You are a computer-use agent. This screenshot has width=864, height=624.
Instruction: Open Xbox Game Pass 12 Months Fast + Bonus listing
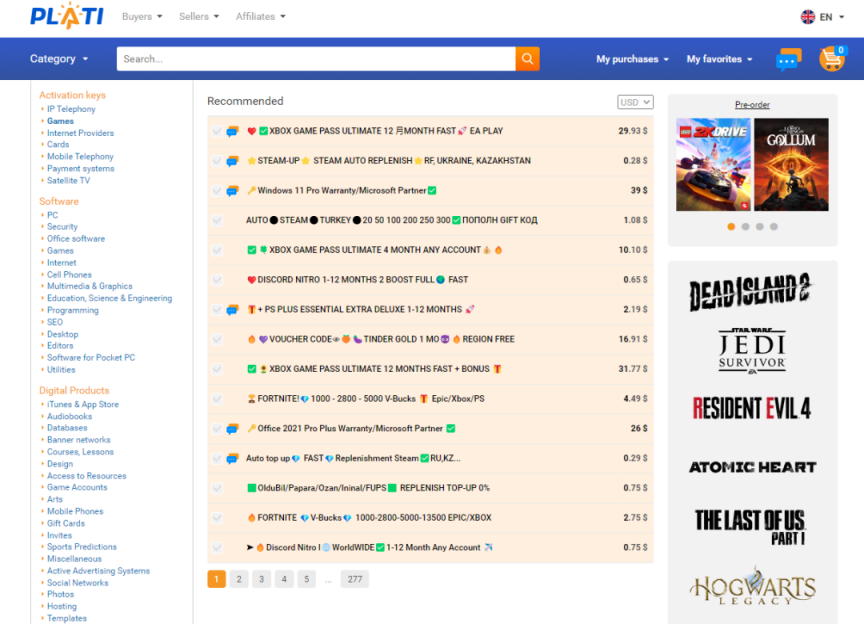[375, 369]
